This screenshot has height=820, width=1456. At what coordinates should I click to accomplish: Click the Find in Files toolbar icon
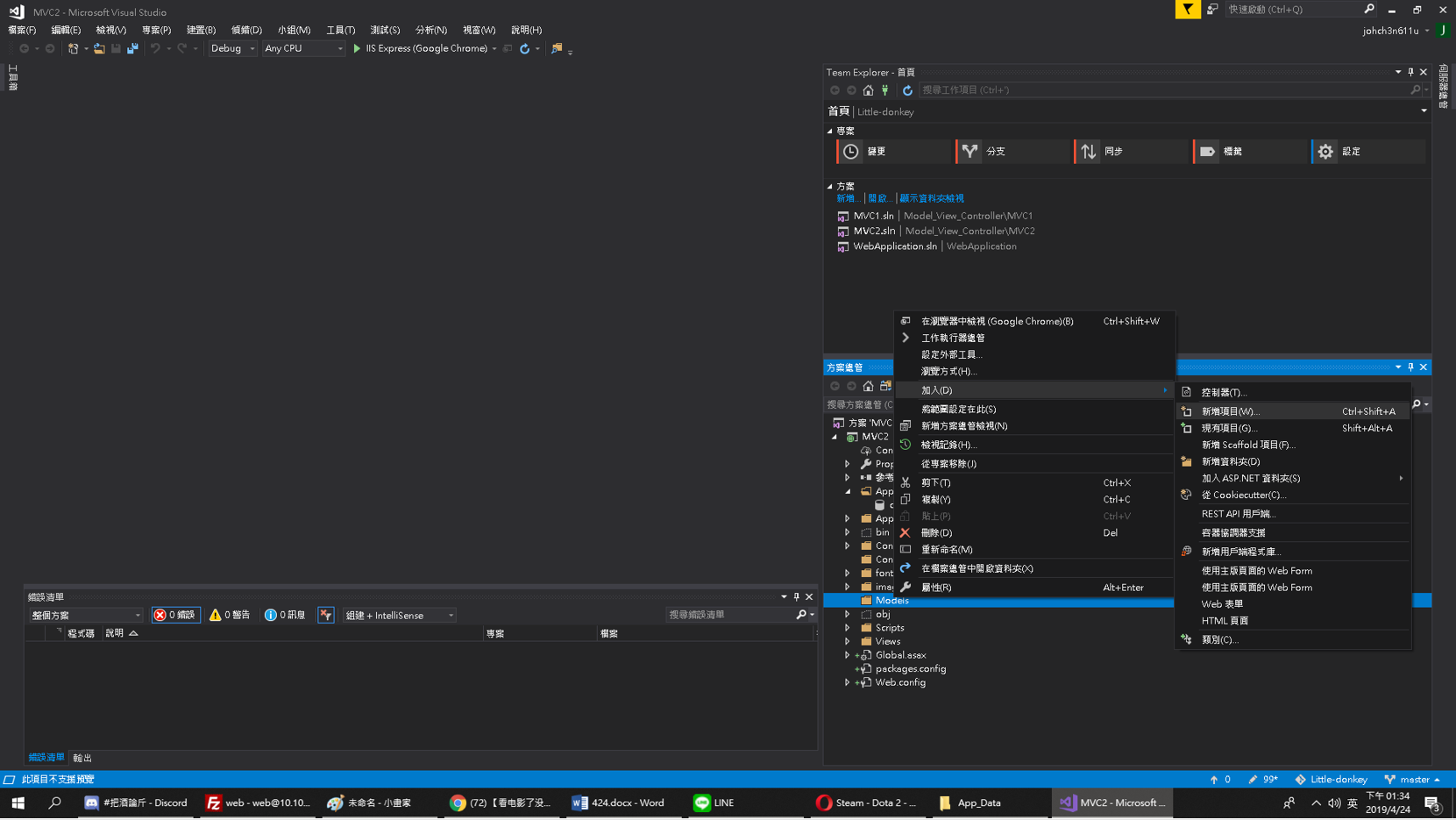pos(557,49)
